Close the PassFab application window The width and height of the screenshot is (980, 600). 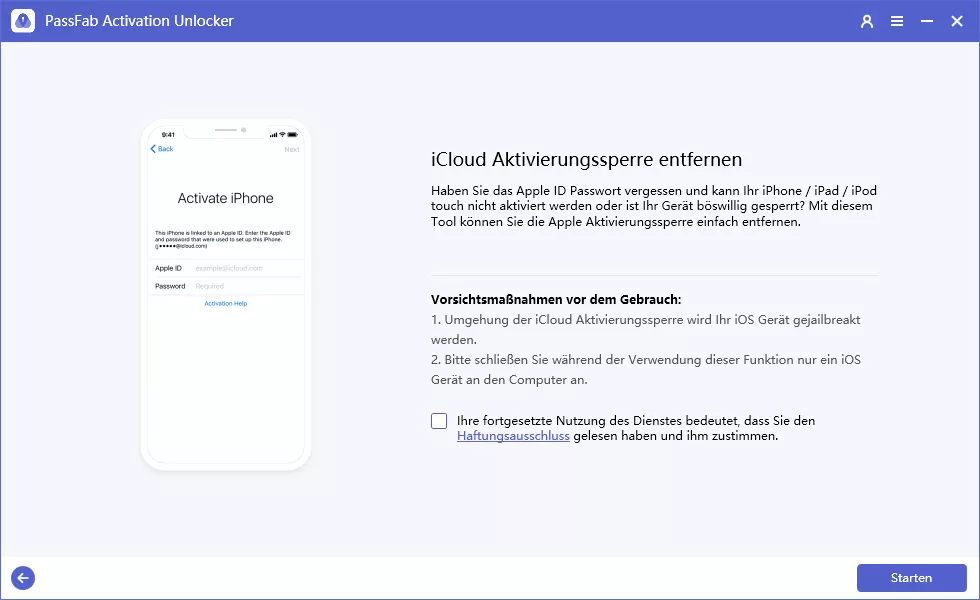(957, 20)
